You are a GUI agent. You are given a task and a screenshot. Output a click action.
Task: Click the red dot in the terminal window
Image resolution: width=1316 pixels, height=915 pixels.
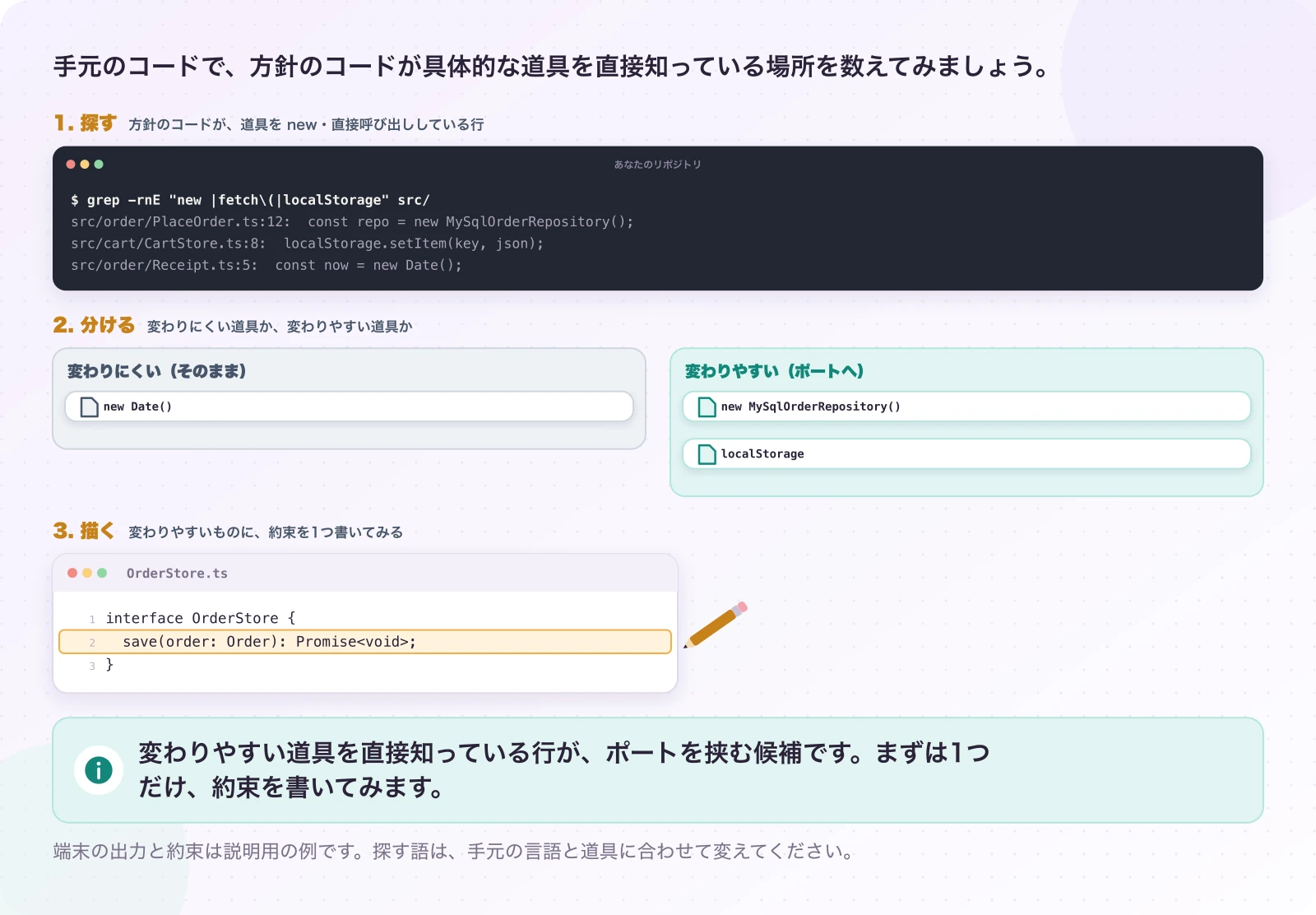coord(71,165)
